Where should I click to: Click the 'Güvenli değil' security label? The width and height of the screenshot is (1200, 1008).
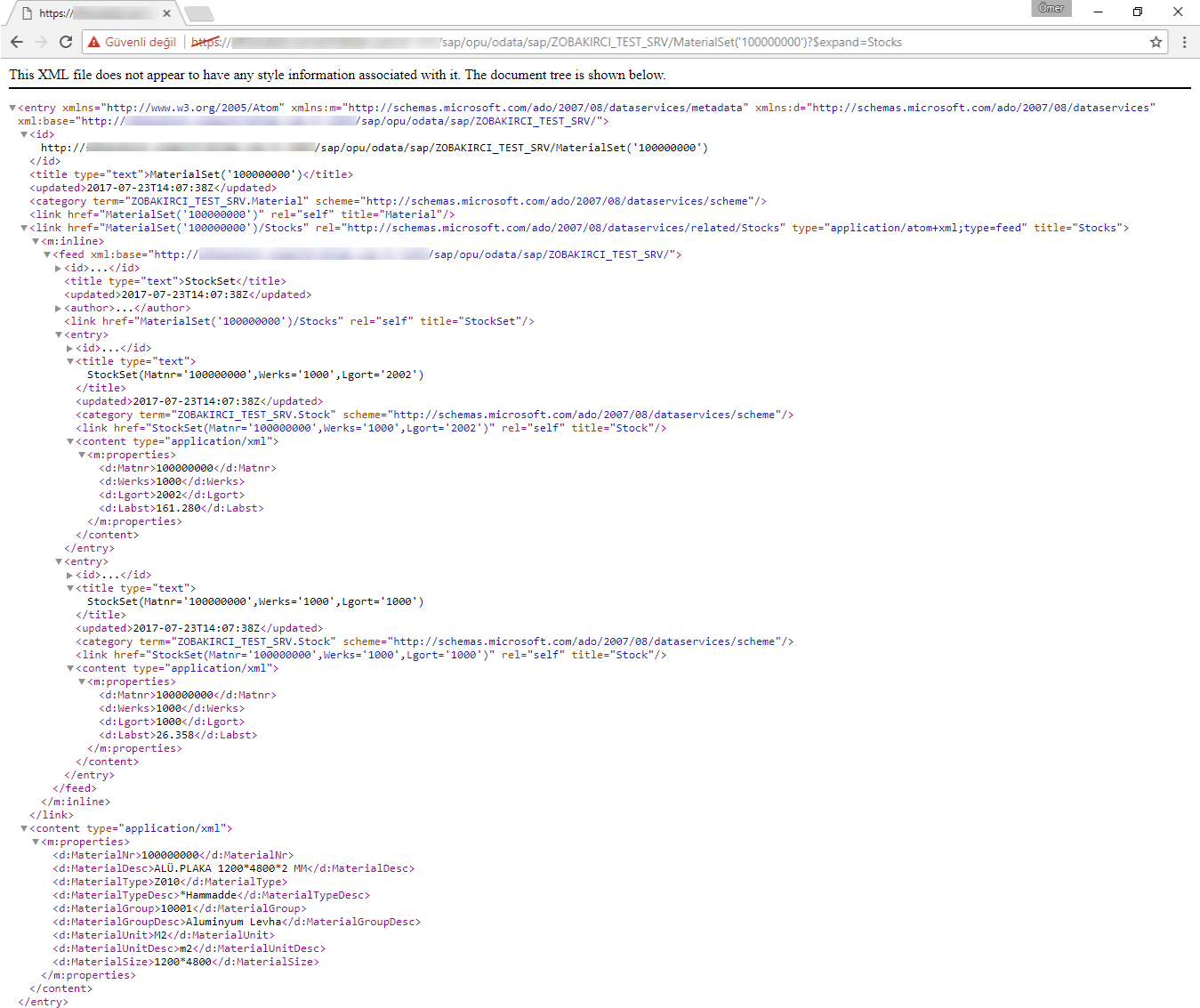pos(141,42)
